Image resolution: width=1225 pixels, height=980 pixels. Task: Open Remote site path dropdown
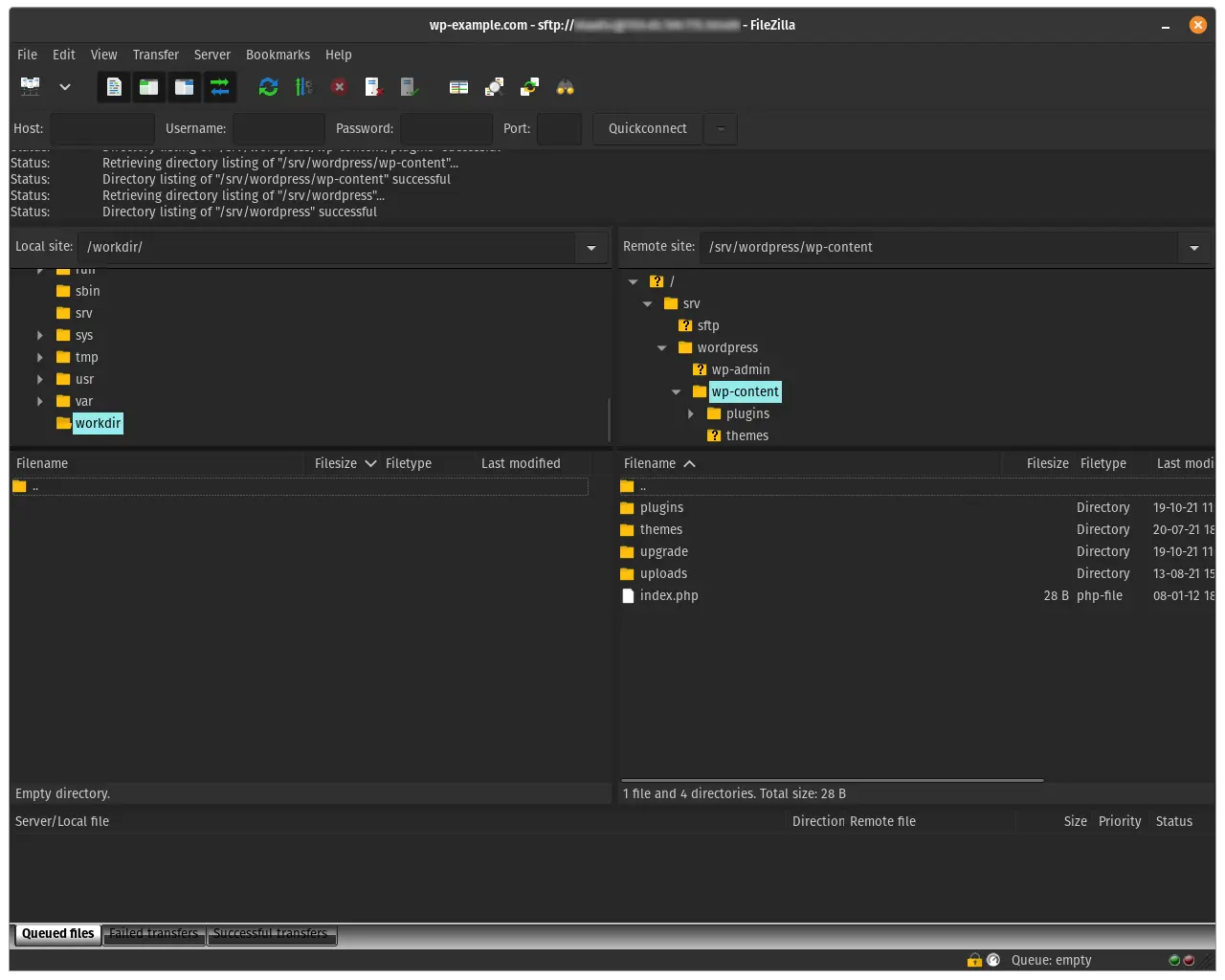click(1194, 248)
